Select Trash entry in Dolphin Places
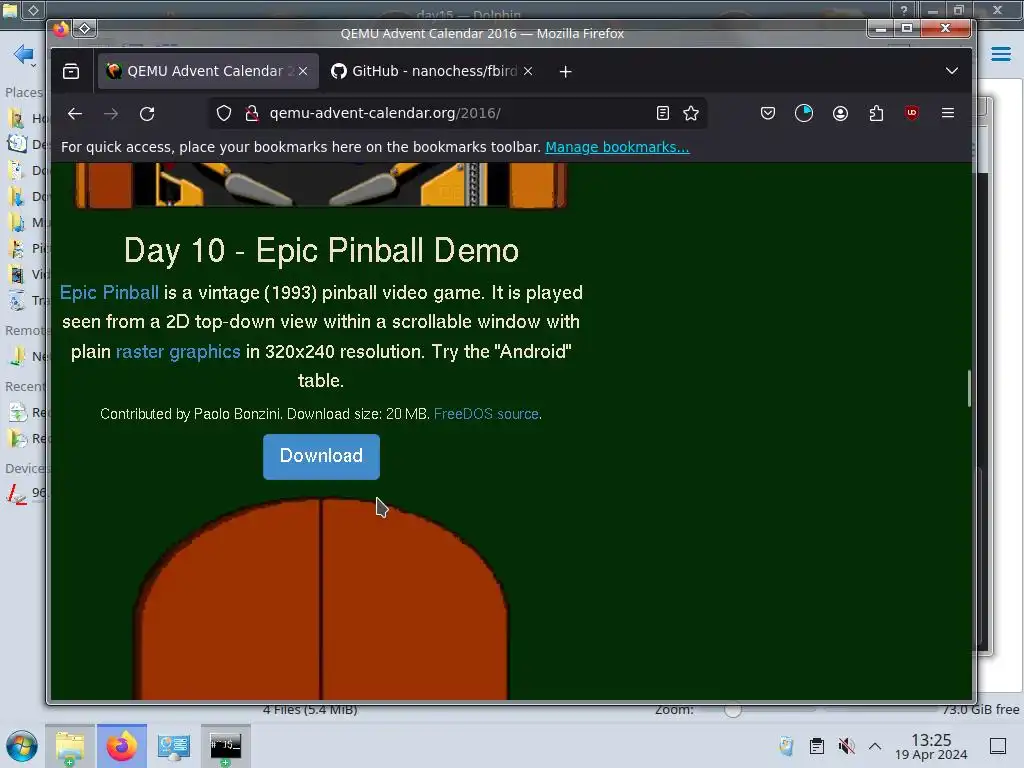1024x768 pixels. click(x=27, y=300)
